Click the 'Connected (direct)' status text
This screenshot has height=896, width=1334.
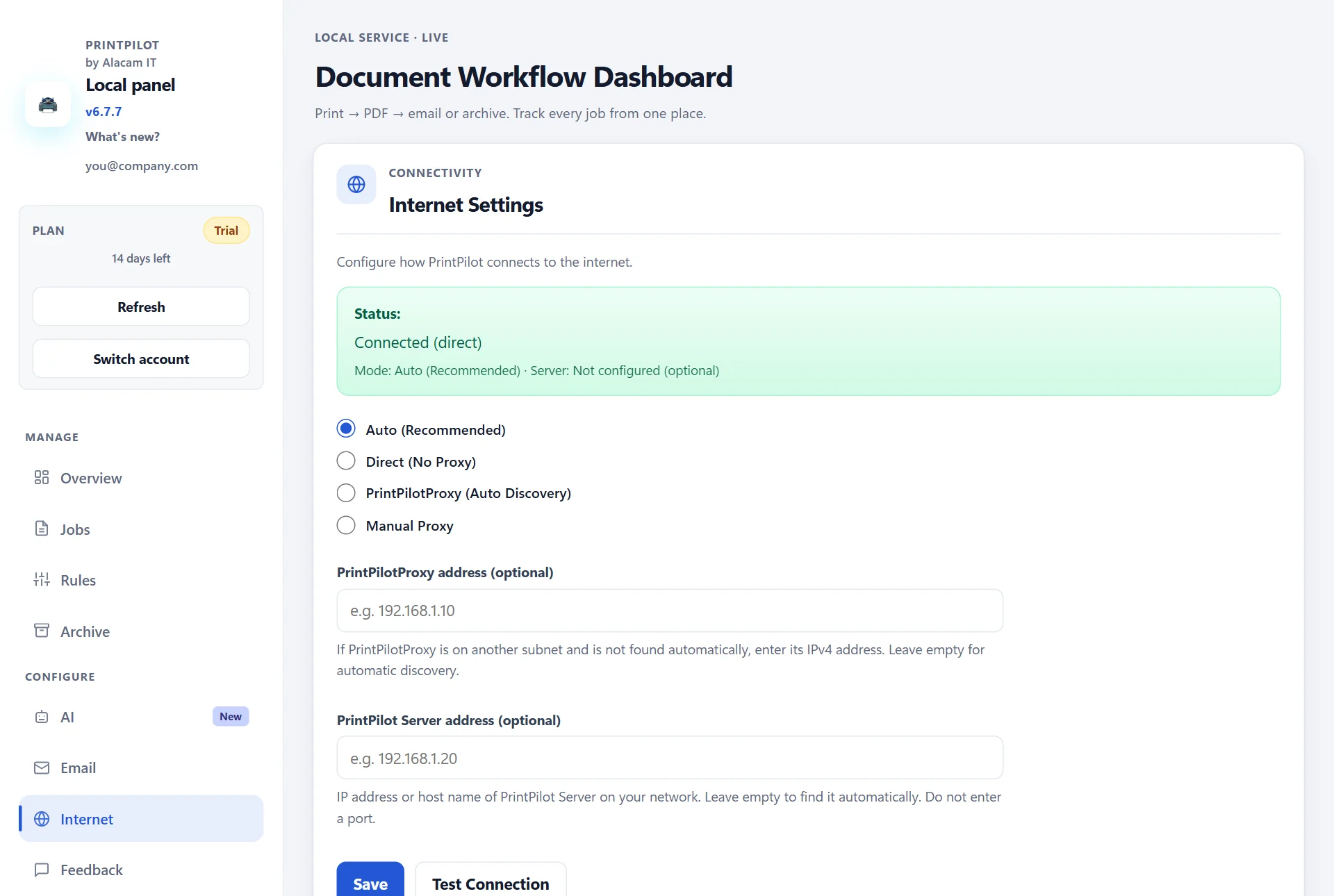point(418,342)
